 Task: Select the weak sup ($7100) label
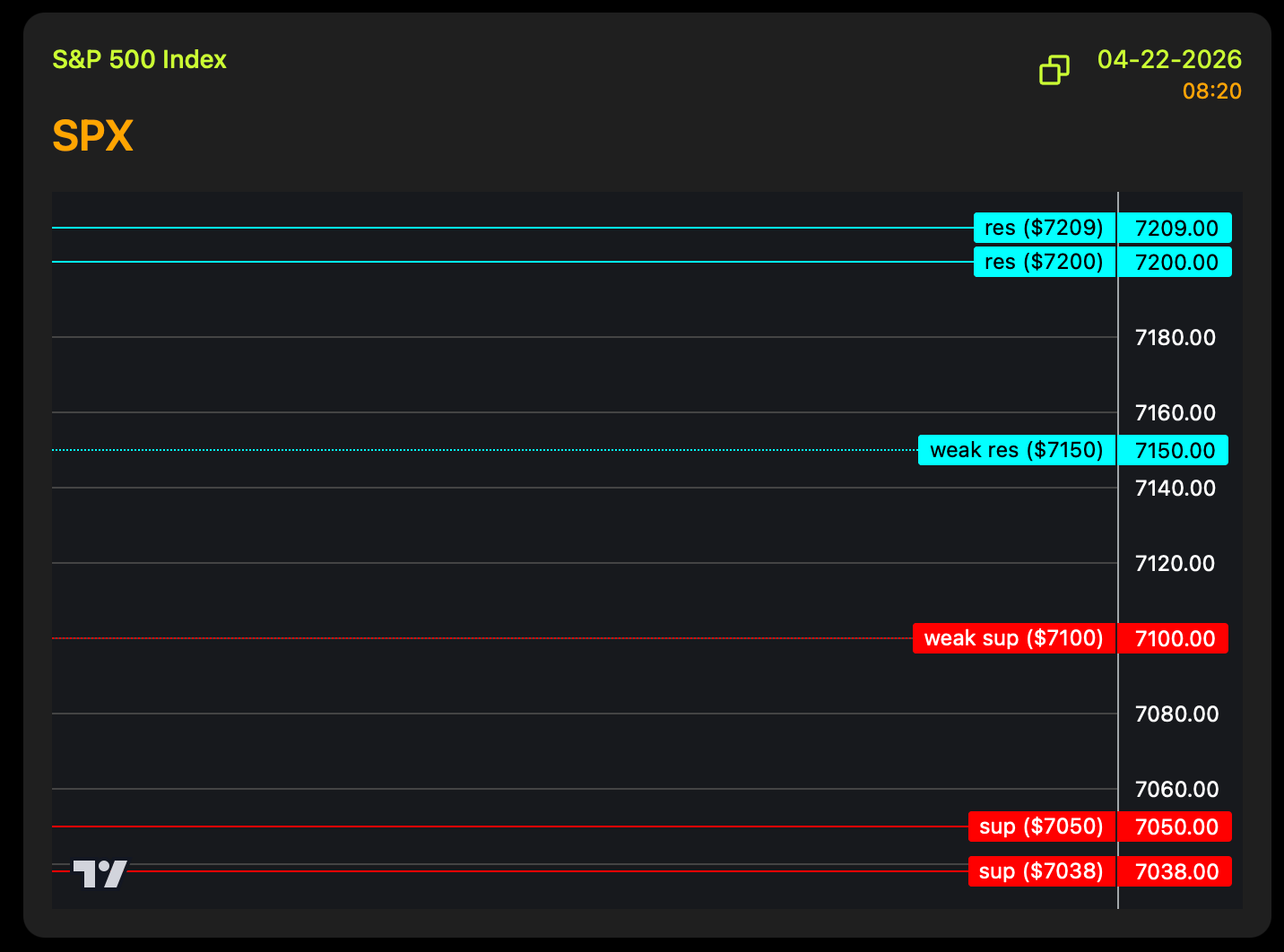point(1014,638)
